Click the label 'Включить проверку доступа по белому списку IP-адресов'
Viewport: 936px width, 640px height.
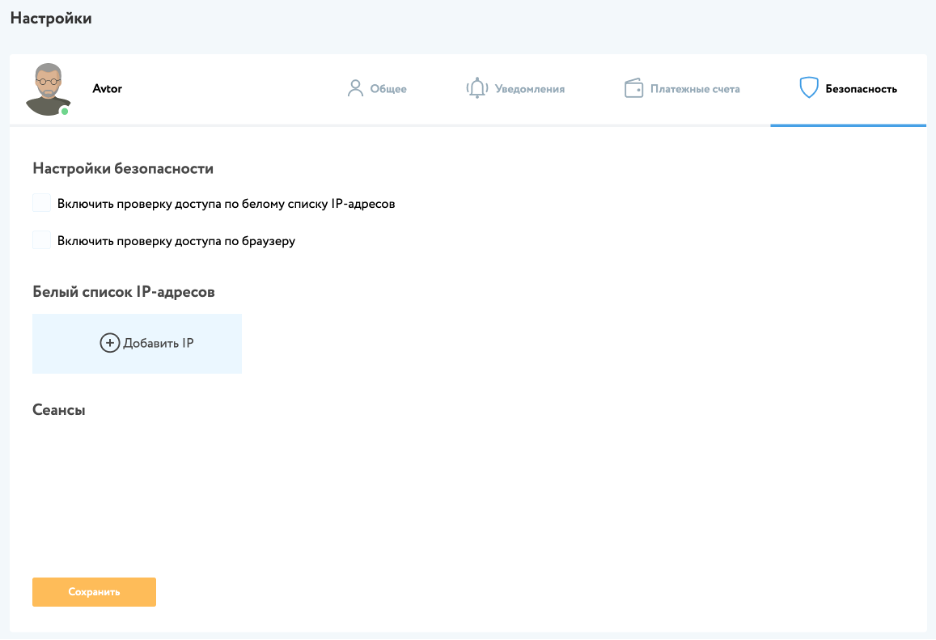(226, 204)
